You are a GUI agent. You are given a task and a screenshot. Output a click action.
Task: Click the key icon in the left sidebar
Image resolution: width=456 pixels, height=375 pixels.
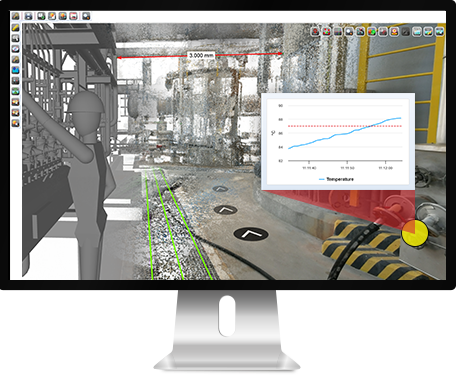point(15,59)
